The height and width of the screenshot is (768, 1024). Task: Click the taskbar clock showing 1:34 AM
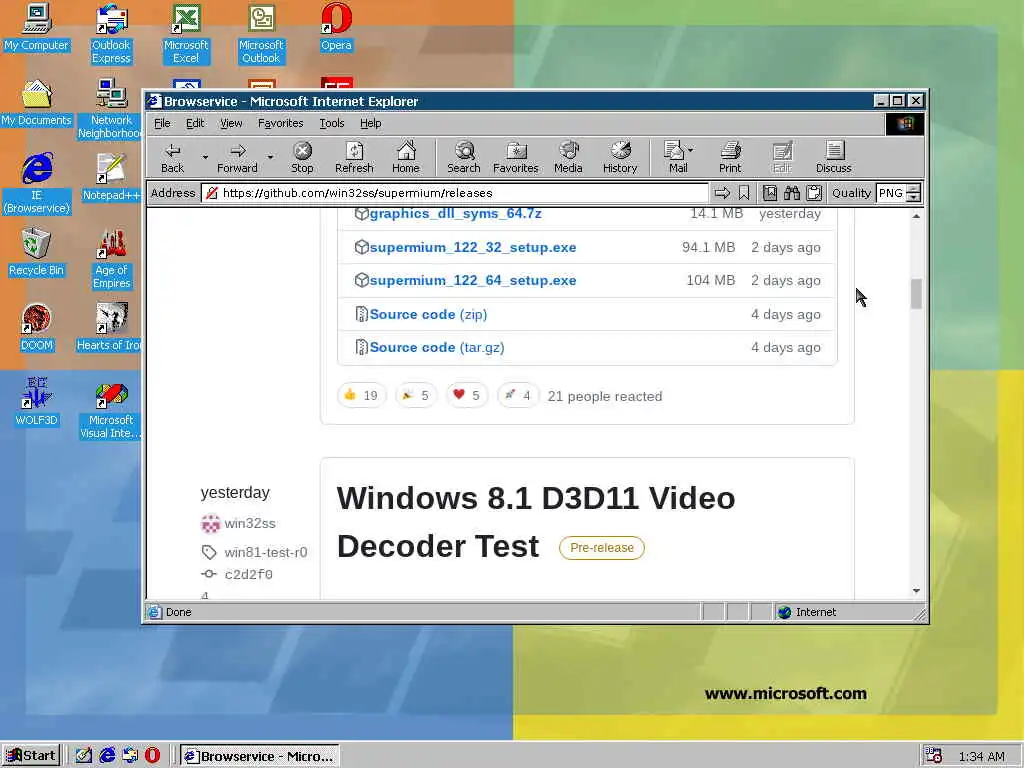(982, 756)
